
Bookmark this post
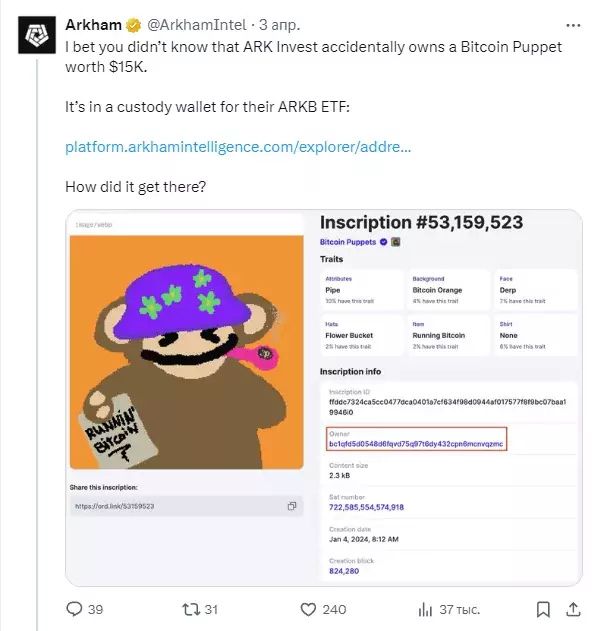pos(543,609)
